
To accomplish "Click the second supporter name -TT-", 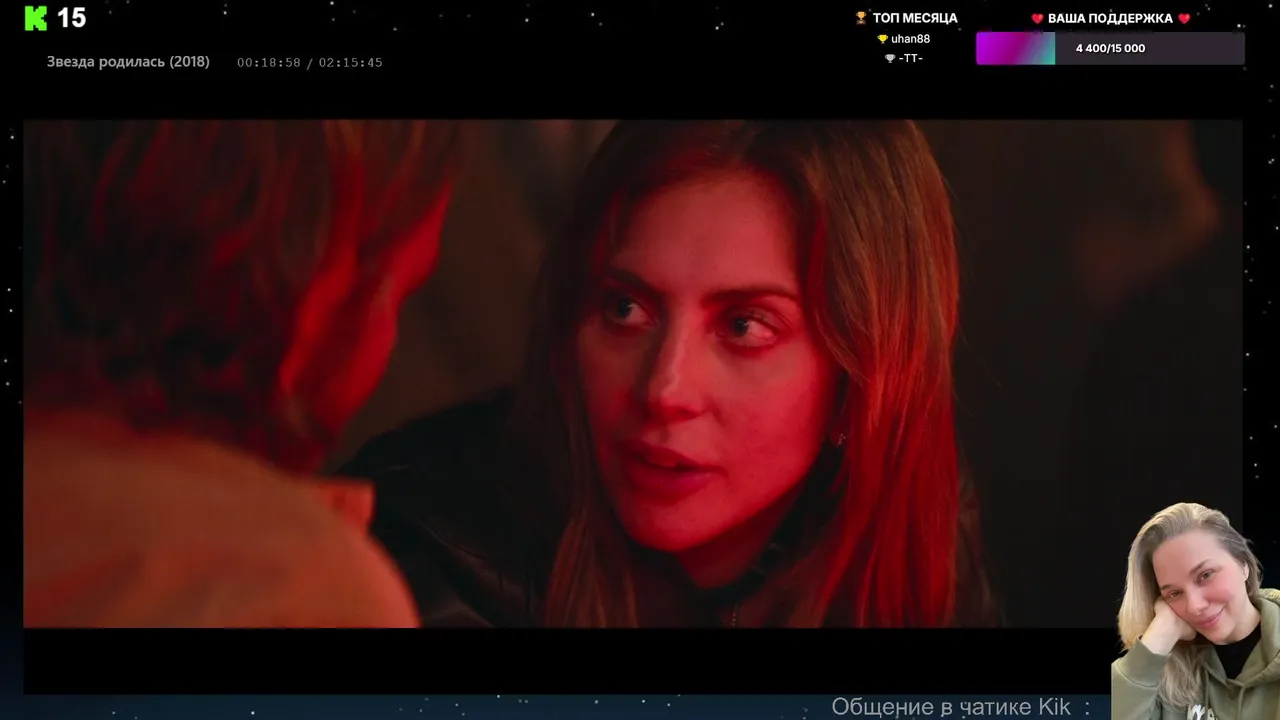I will pos(910,58).
